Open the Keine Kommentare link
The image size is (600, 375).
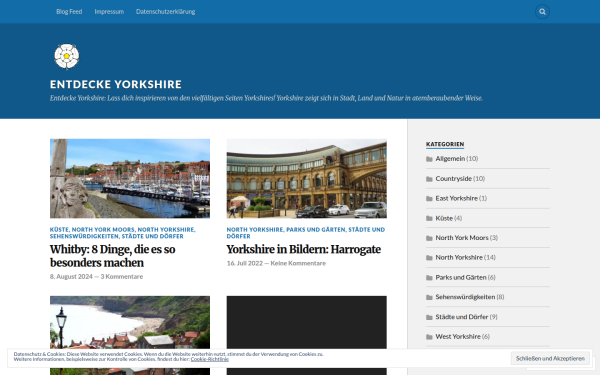click(298, 263)
